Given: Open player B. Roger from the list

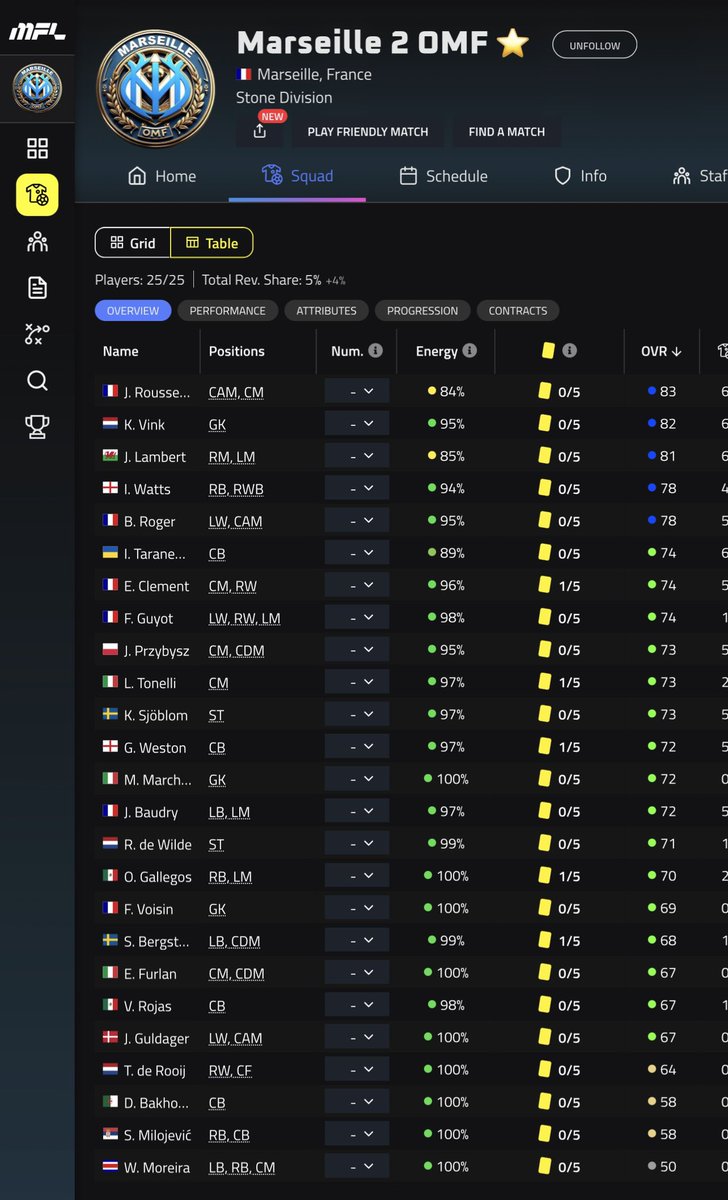Looking at the screenshot, I should point(150,521).
